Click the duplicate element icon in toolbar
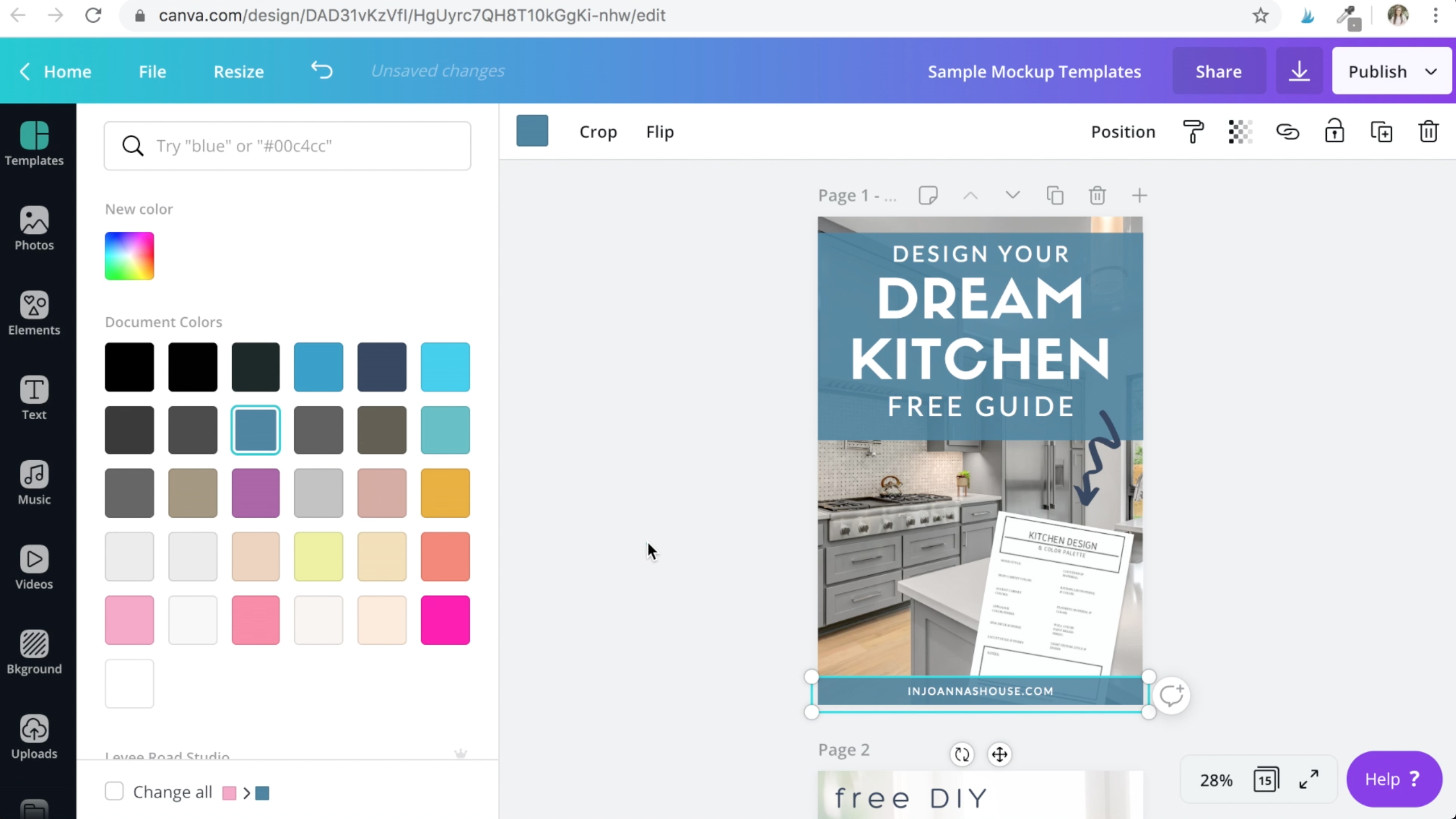This screenshot has width=1456, height=819. [1381, 132]
